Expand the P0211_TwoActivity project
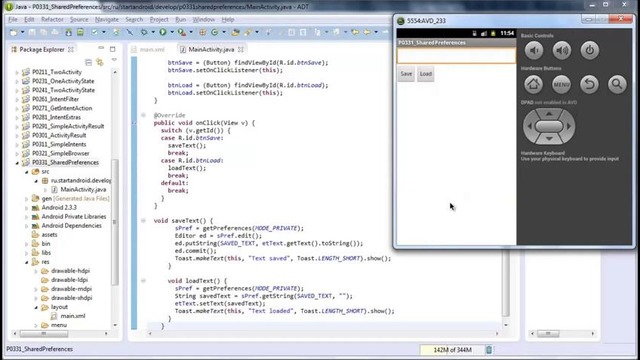640x360 pixels. click(17, 72)
